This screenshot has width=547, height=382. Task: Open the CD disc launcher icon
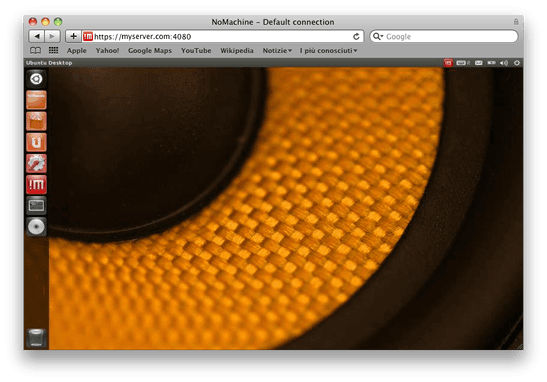point(36,227)
